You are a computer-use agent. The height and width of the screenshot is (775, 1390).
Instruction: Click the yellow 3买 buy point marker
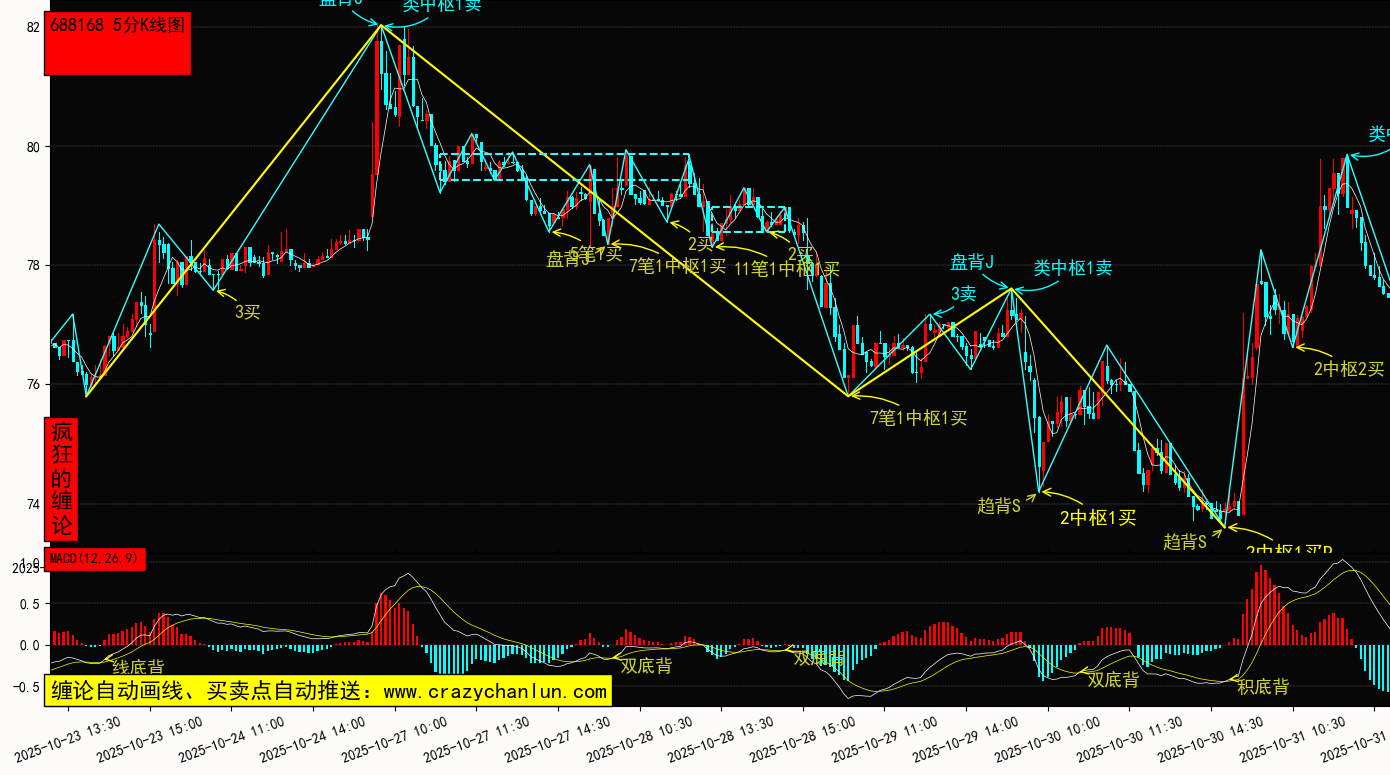tap(247, 312)
